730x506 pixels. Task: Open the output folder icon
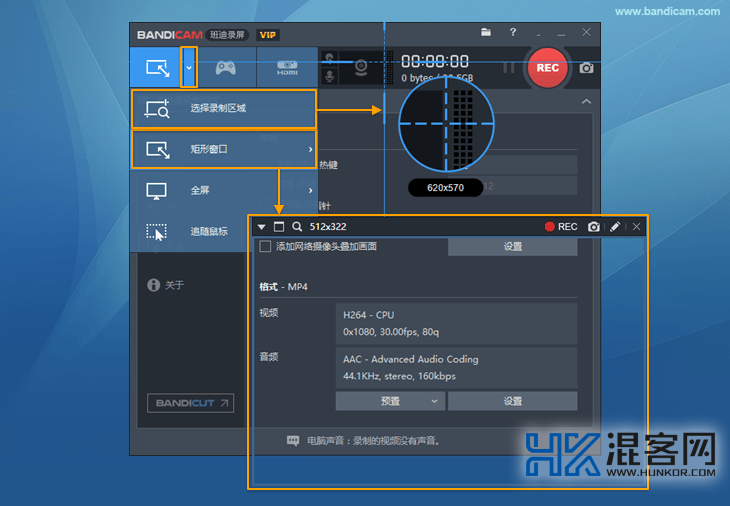(486, 32)
